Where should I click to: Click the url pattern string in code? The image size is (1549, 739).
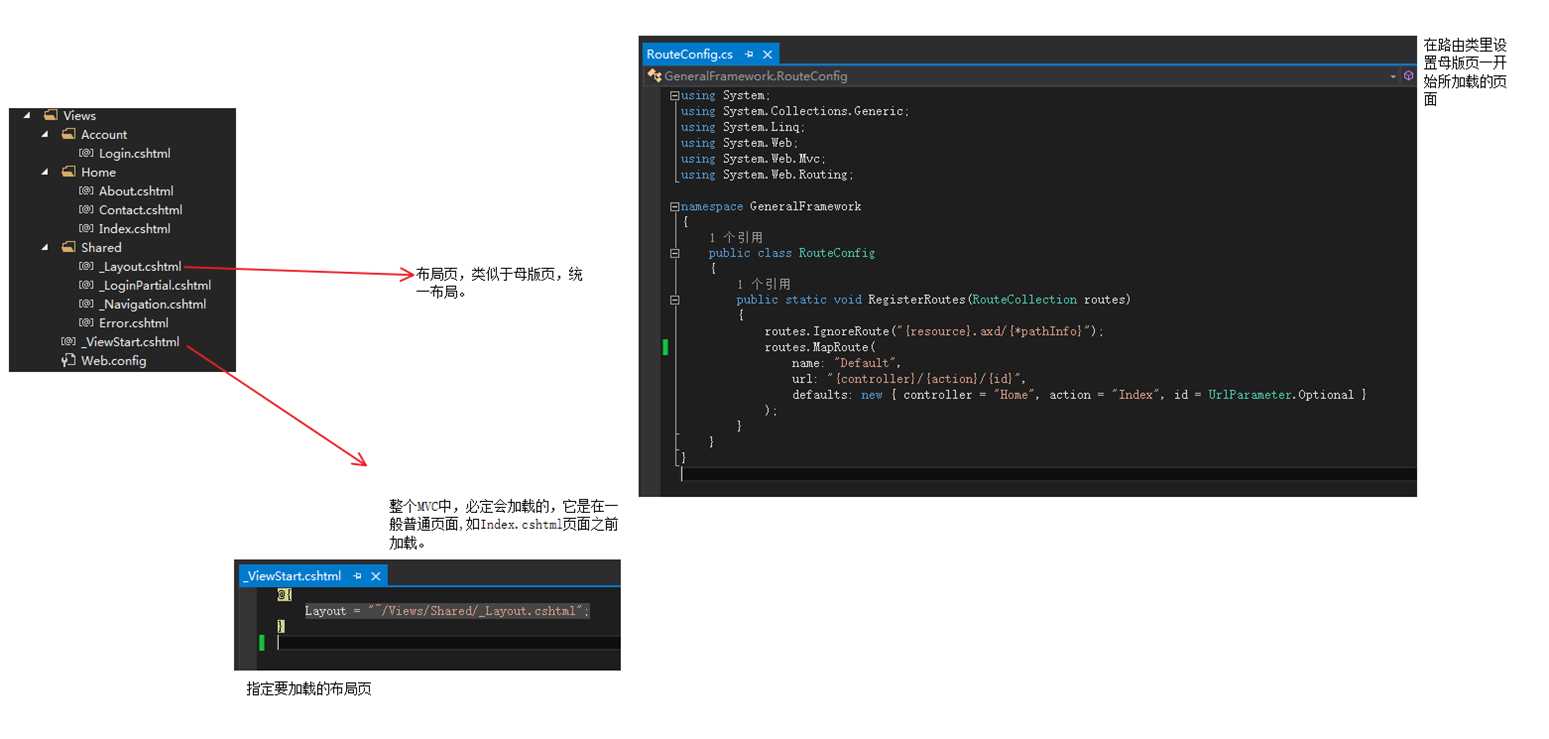coord(922,379)
